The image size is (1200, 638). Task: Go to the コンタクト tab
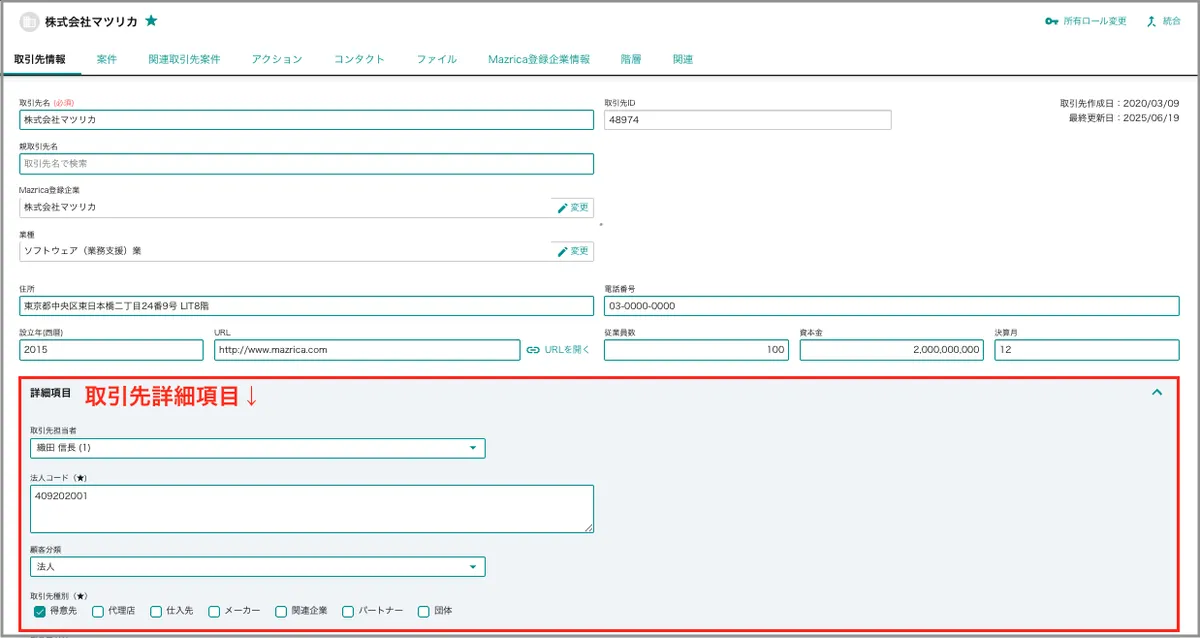359,59
